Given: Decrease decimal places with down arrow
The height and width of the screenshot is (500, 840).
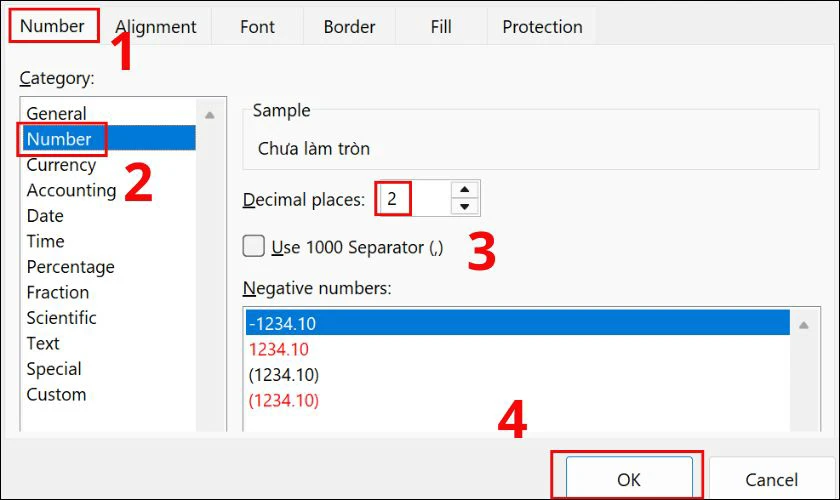Looking at the screenshot, I should point(464,206).
